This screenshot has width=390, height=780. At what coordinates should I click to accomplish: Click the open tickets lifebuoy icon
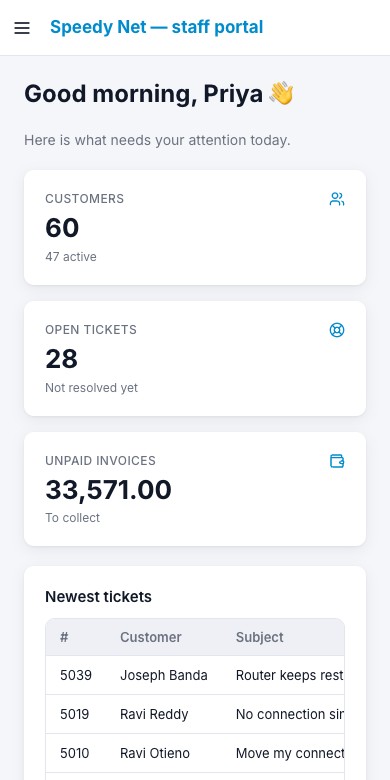(x=337, y=330)
